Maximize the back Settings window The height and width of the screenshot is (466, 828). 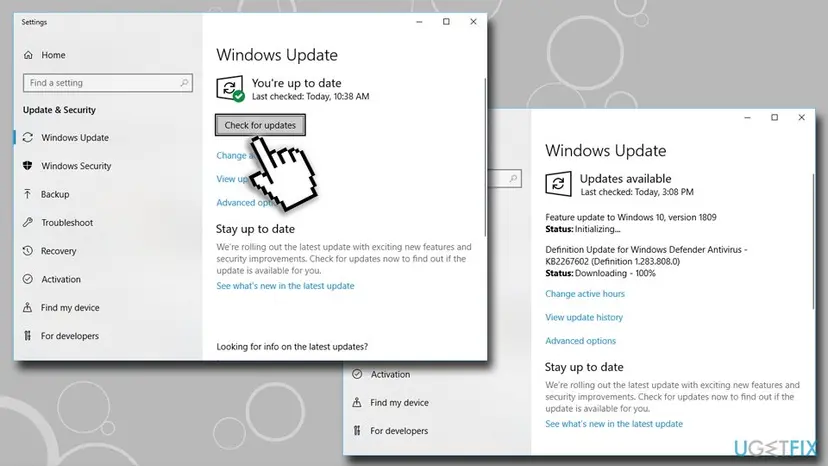coord(774,117)
